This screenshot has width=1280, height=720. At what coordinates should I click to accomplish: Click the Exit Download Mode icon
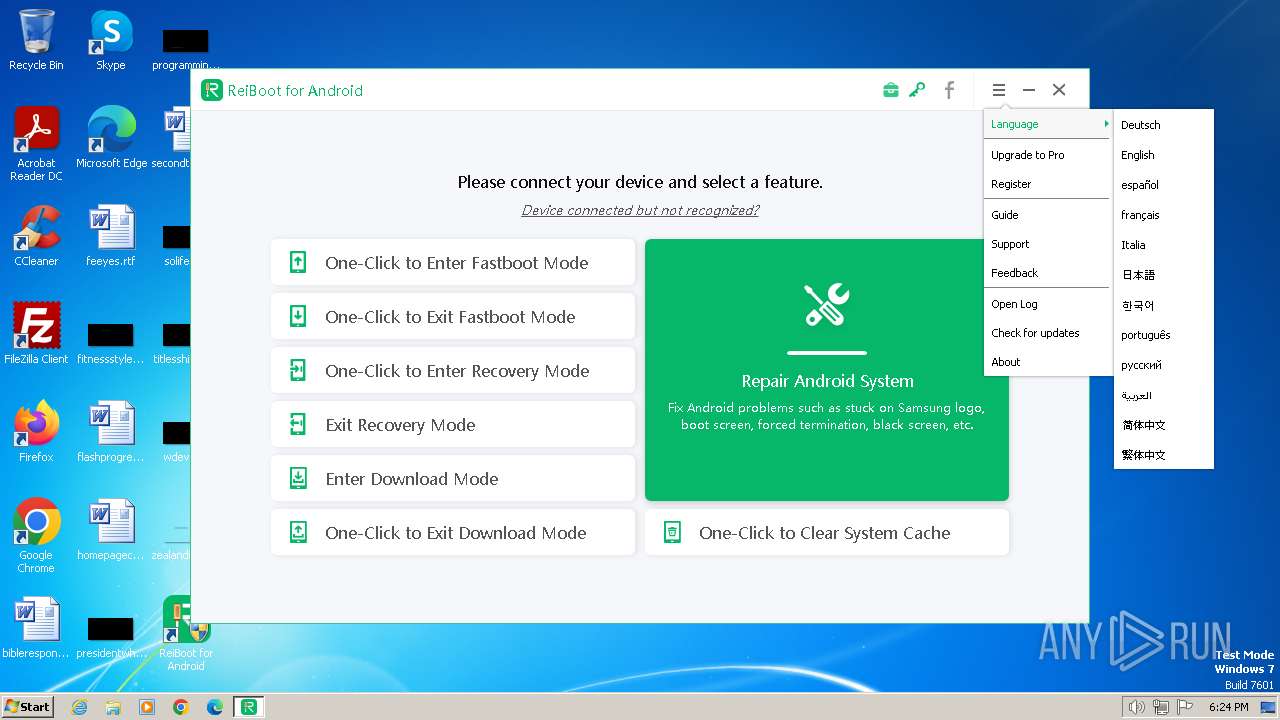[298, 533]
